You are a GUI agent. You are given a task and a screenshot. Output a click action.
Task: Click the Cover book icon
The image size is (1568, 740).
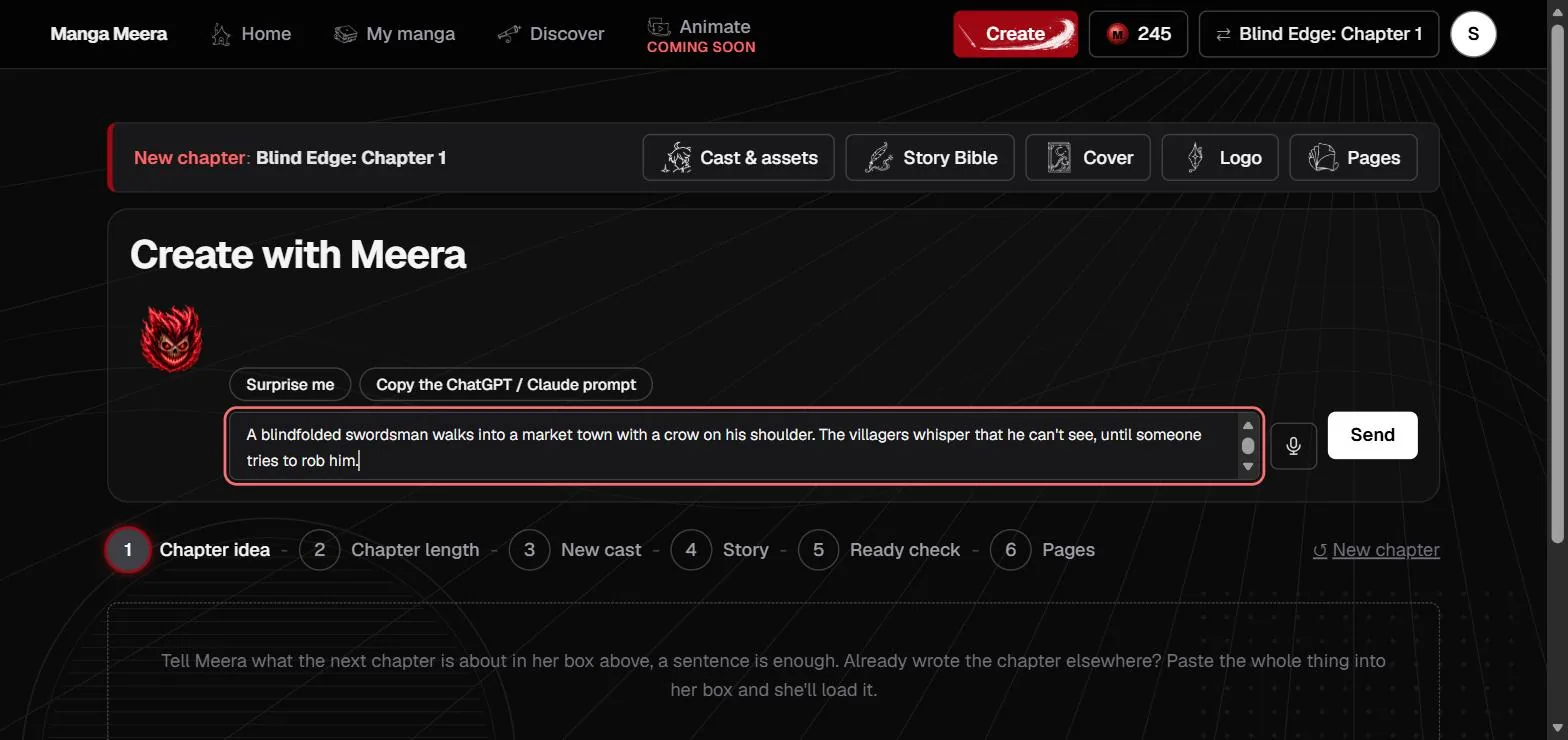click(x=1058, y=158)
